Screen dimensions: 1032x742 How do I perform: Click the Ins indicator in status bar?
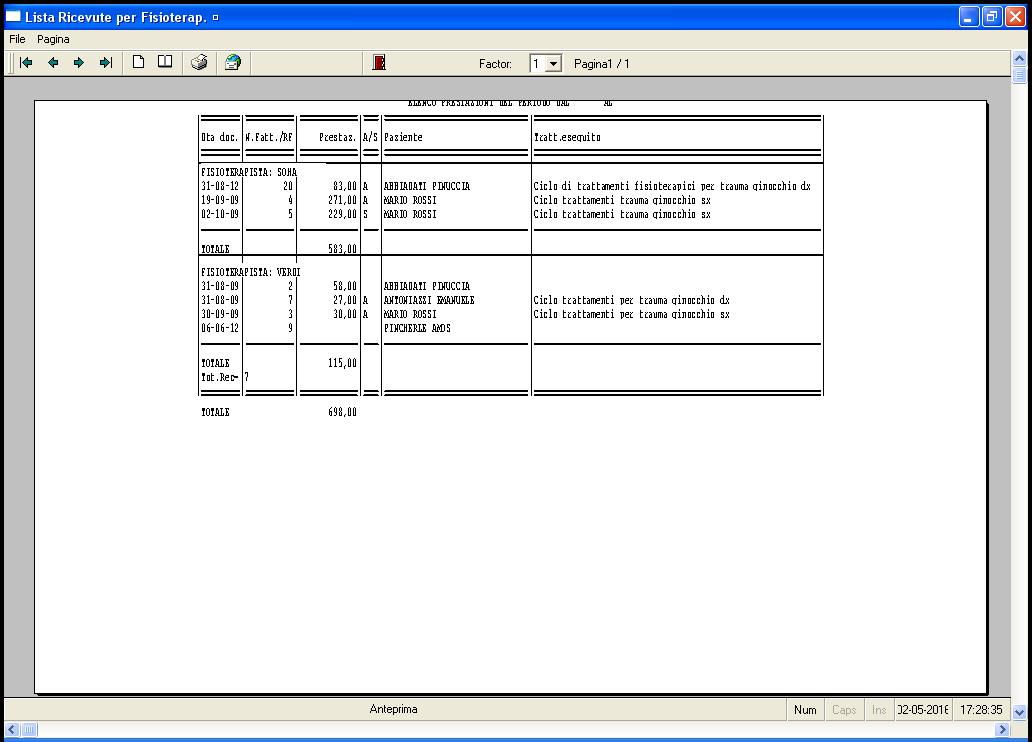pos(879,710)
